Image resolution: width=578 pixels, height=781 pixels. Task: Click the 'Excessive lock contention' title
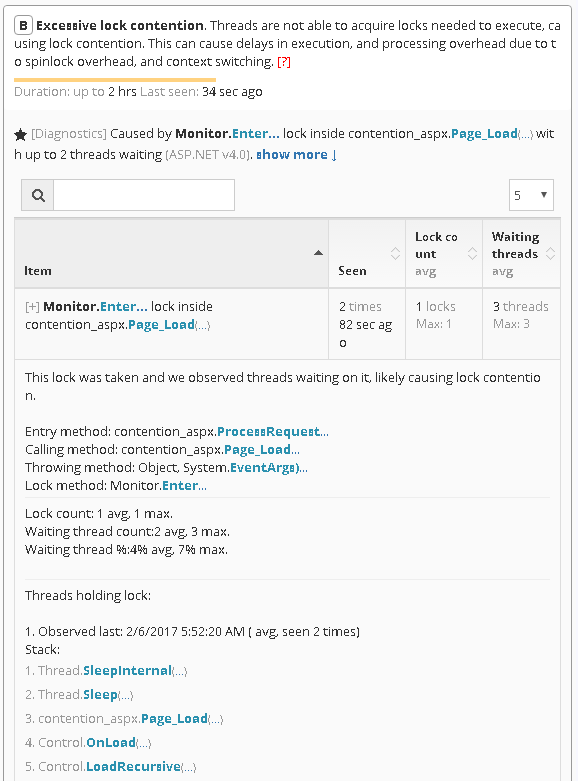(120, 25)
